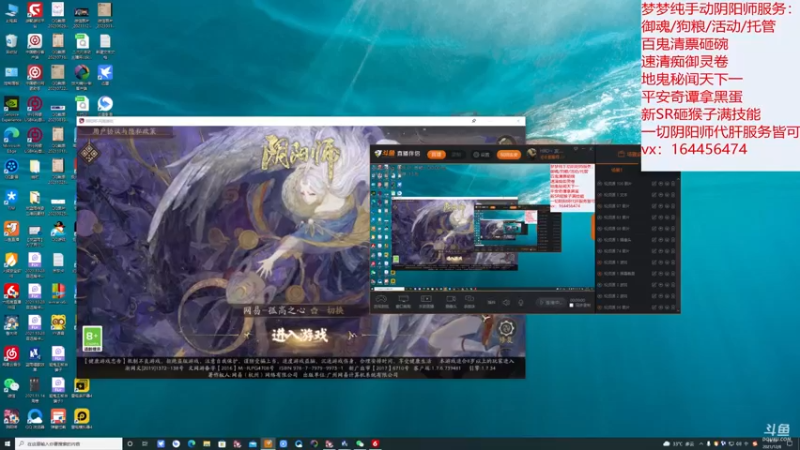Open GeForce Experience desktop icon
This screenshot has width=800, height=450.
point(11,108)
